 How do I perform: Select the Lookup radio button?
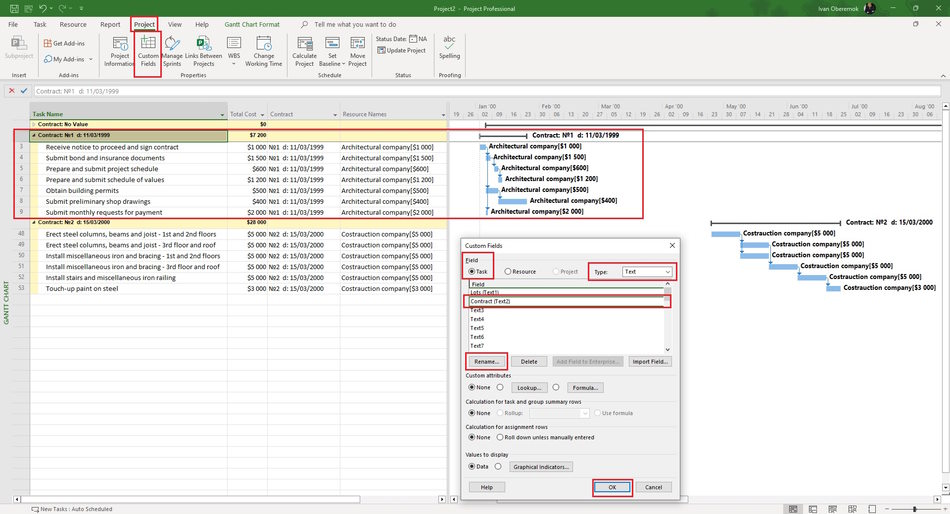coord(500,387)
